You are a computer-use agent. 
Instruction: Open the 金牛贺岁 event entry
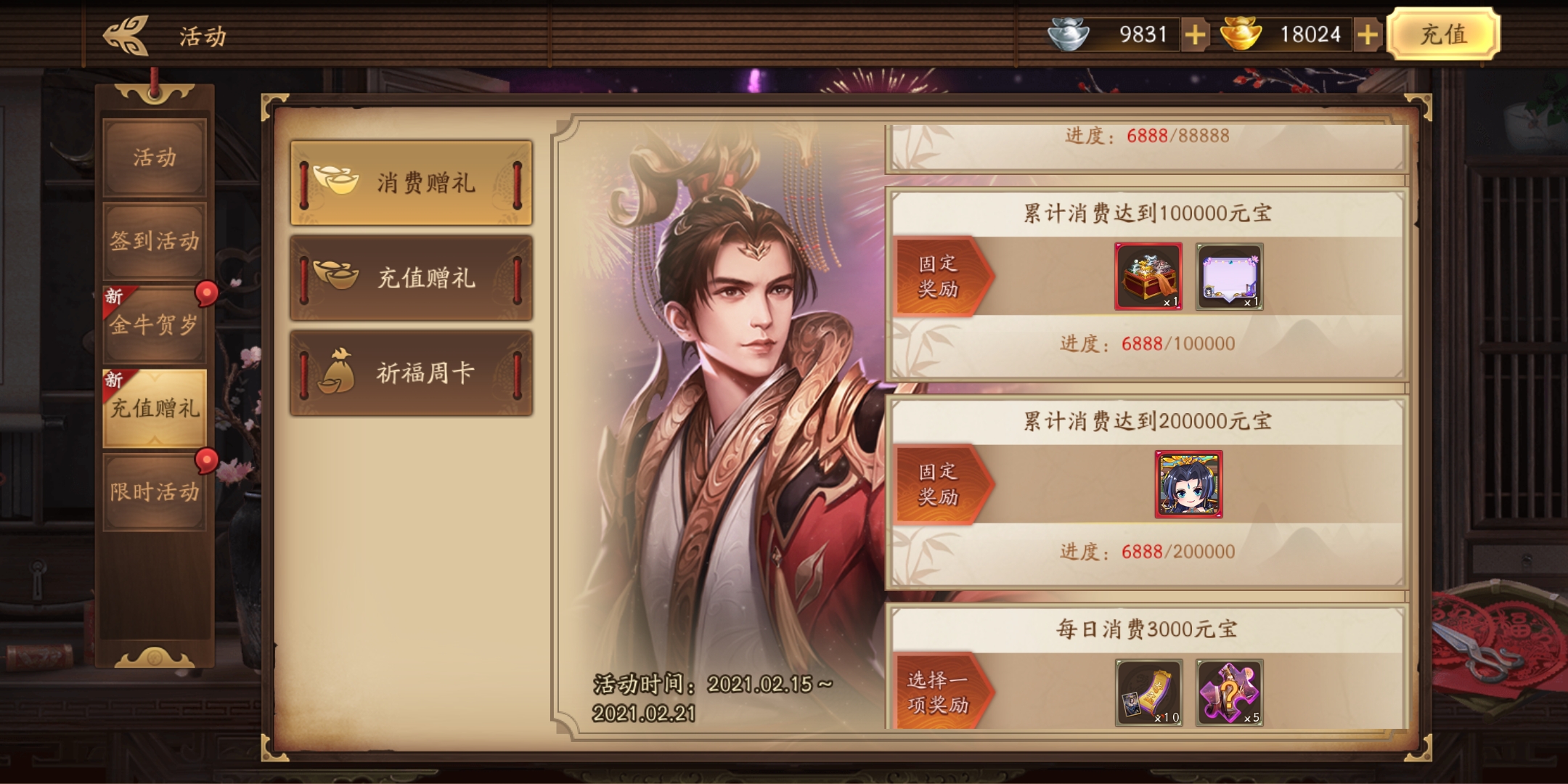click(x=155, y=324)
